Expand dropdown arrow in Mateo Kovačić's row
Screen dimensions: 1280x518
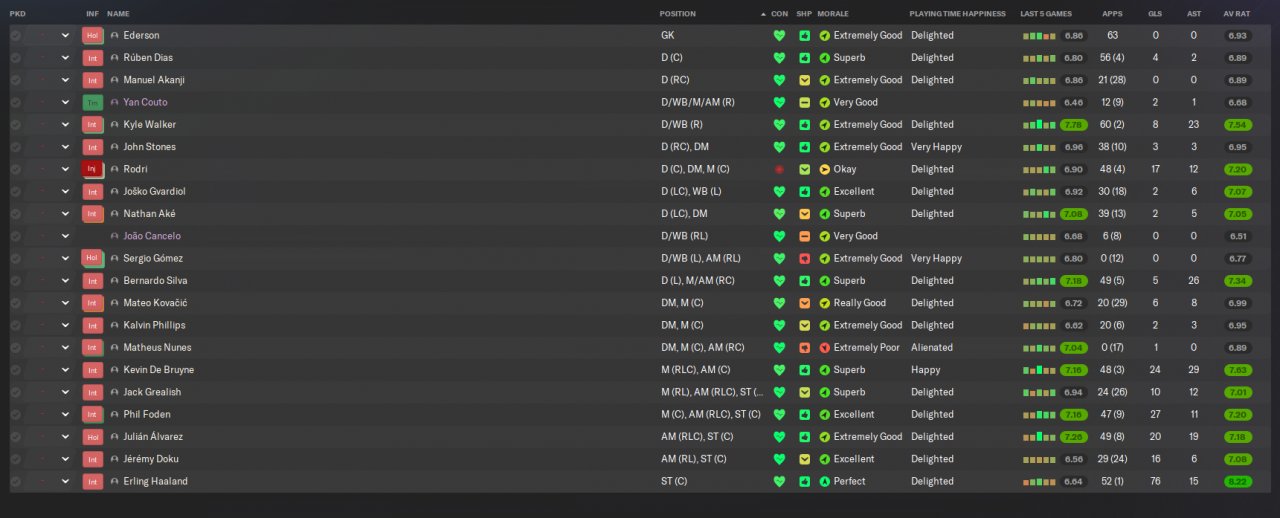click(x=66, y=303)
